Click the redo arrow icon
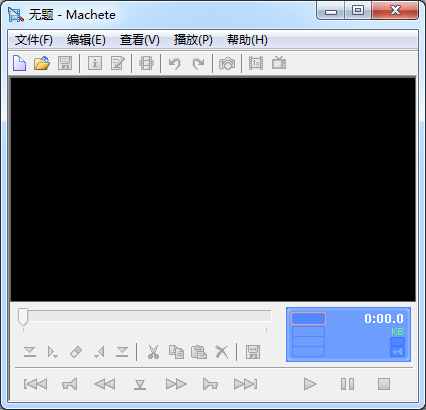This screenshot has height=410, width=426. coord(199,63)
